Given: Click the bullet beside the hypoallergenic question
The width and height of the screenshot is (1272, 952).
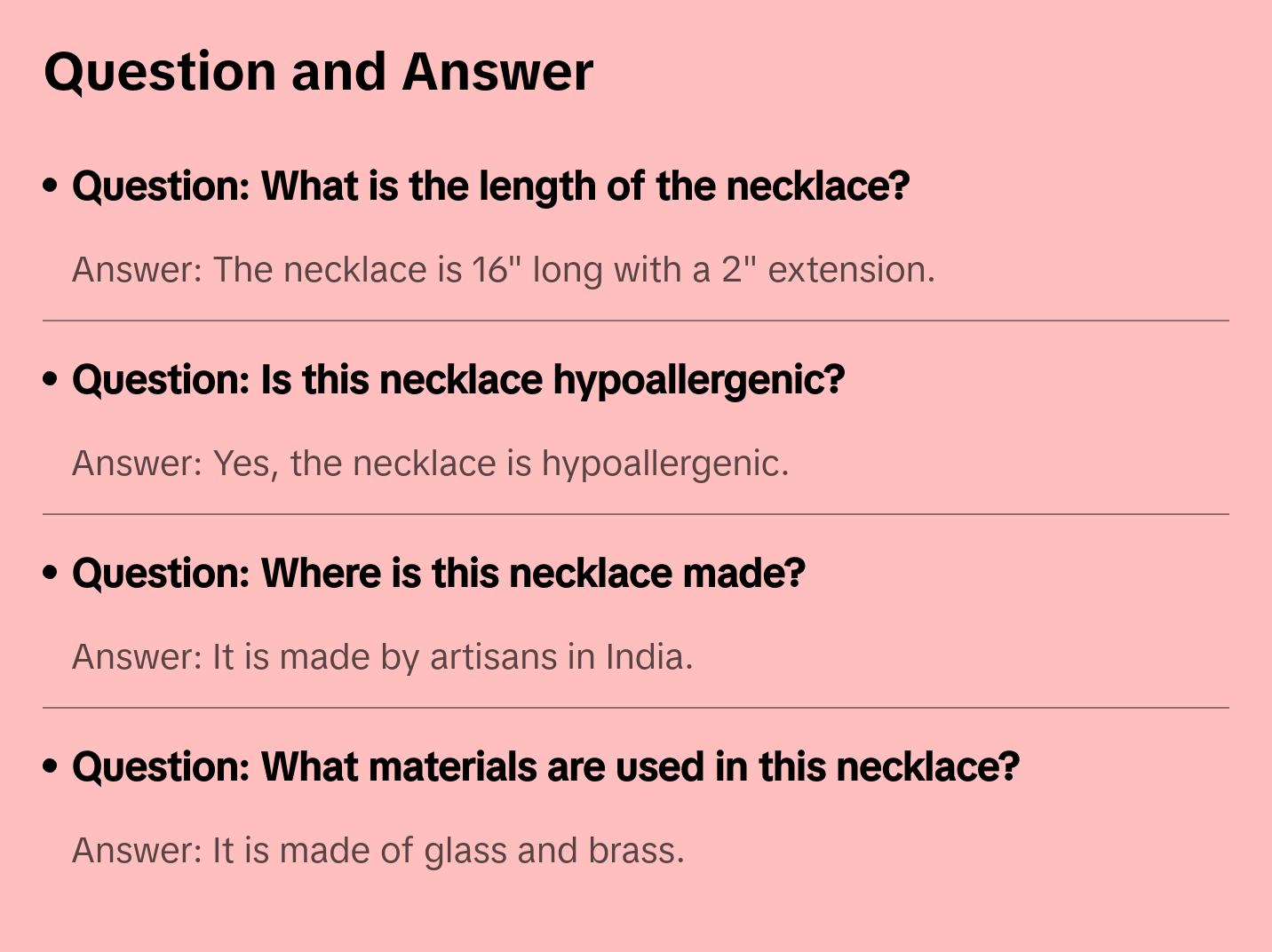Looking at the screenshot, I should (x=51, y=380).
